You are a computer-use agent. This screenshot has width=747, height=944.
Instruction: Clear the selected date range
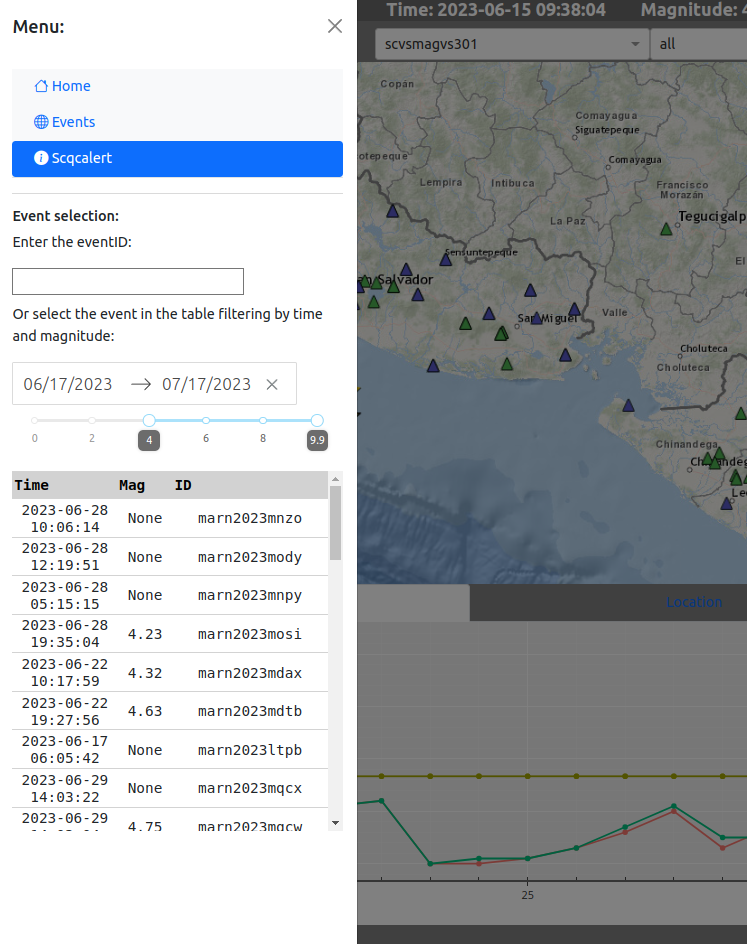point(272,384)
